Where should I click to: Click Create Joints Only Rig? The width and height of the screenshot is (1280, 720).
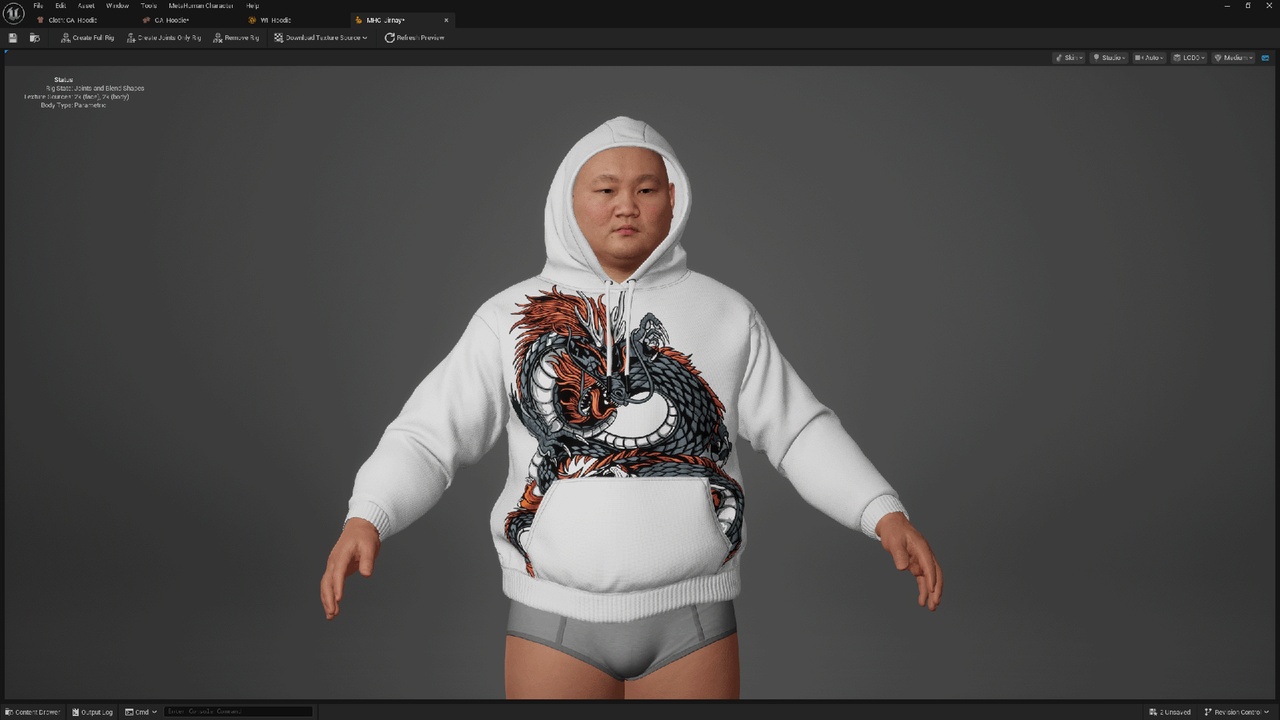coord(164,38)
